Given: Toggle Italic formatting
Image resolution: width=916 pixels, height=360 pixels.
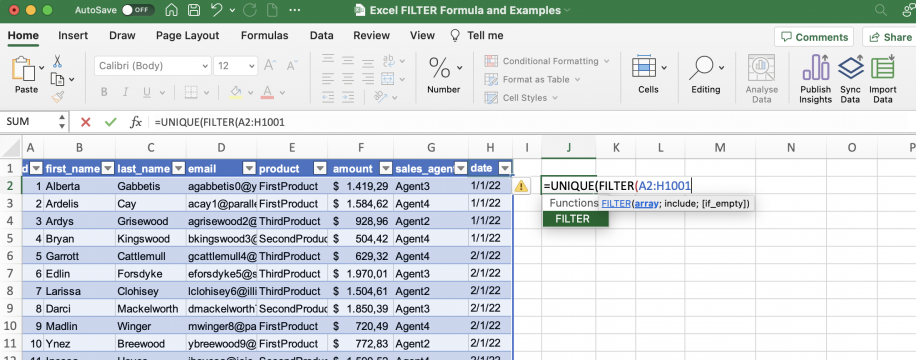Looking at the screenshot, I should pyautogui.click(x=126, y=92).
